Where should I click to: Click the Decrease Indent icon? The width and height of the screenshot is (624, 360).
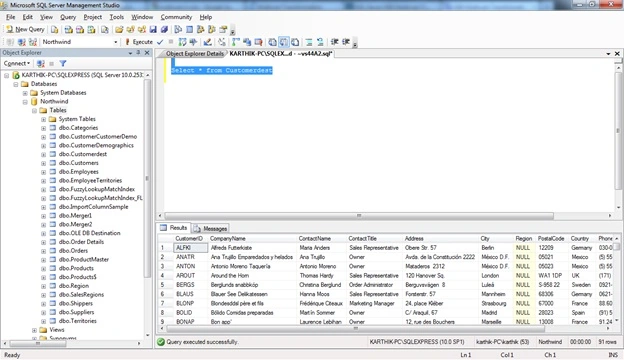click(335, 42)
